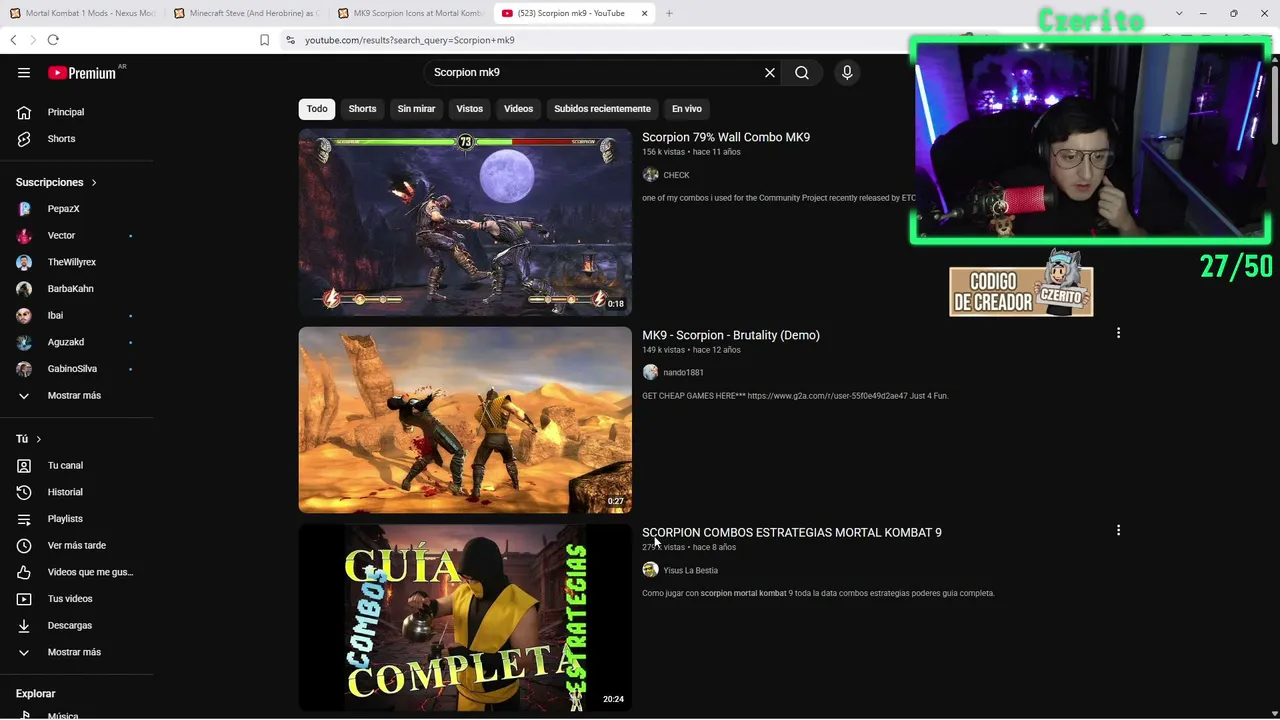Click description starting "Como jugar con scorpion"
This screenshot has width=1280, height=720.
point(818,593)
